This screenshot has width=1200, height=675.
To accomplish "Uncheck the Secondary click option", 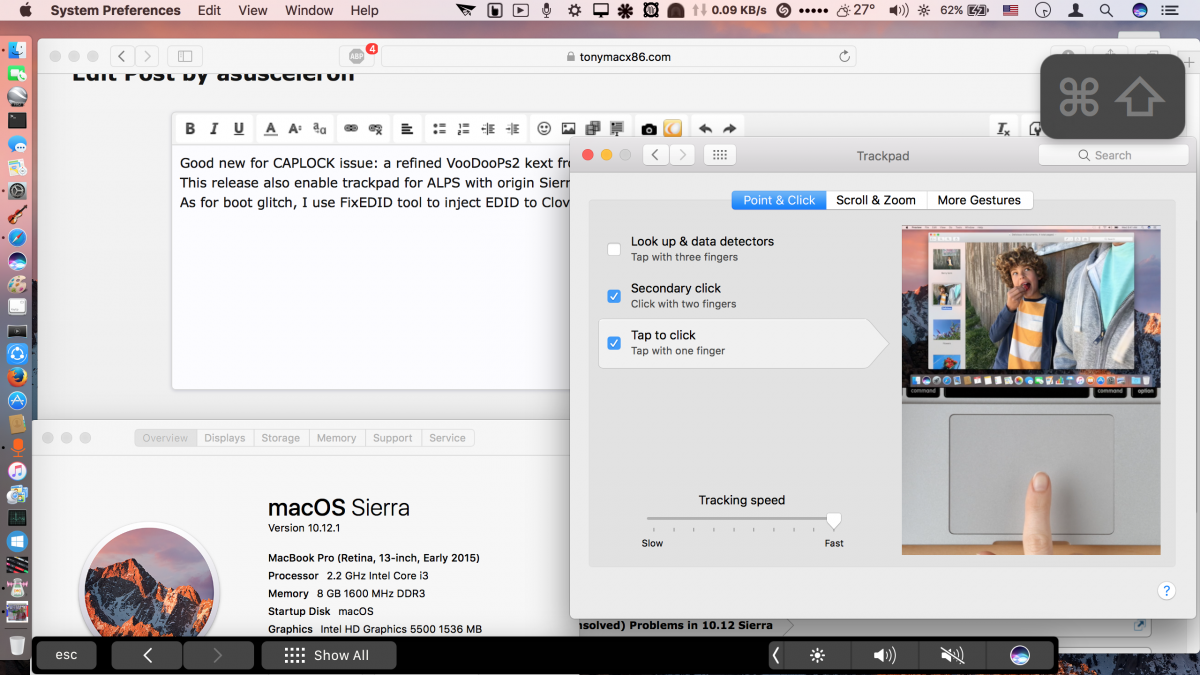I will (614, 296).
